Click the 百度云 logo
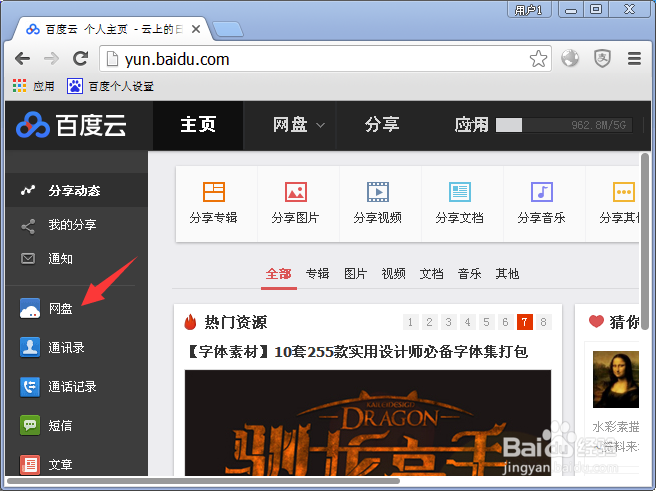 click(71, 125)
